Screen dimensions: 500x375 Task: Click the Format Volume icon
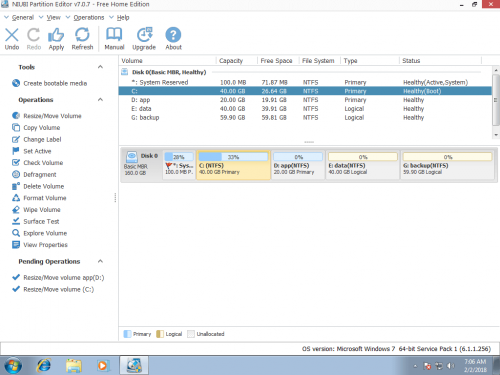tap(16, 198)
